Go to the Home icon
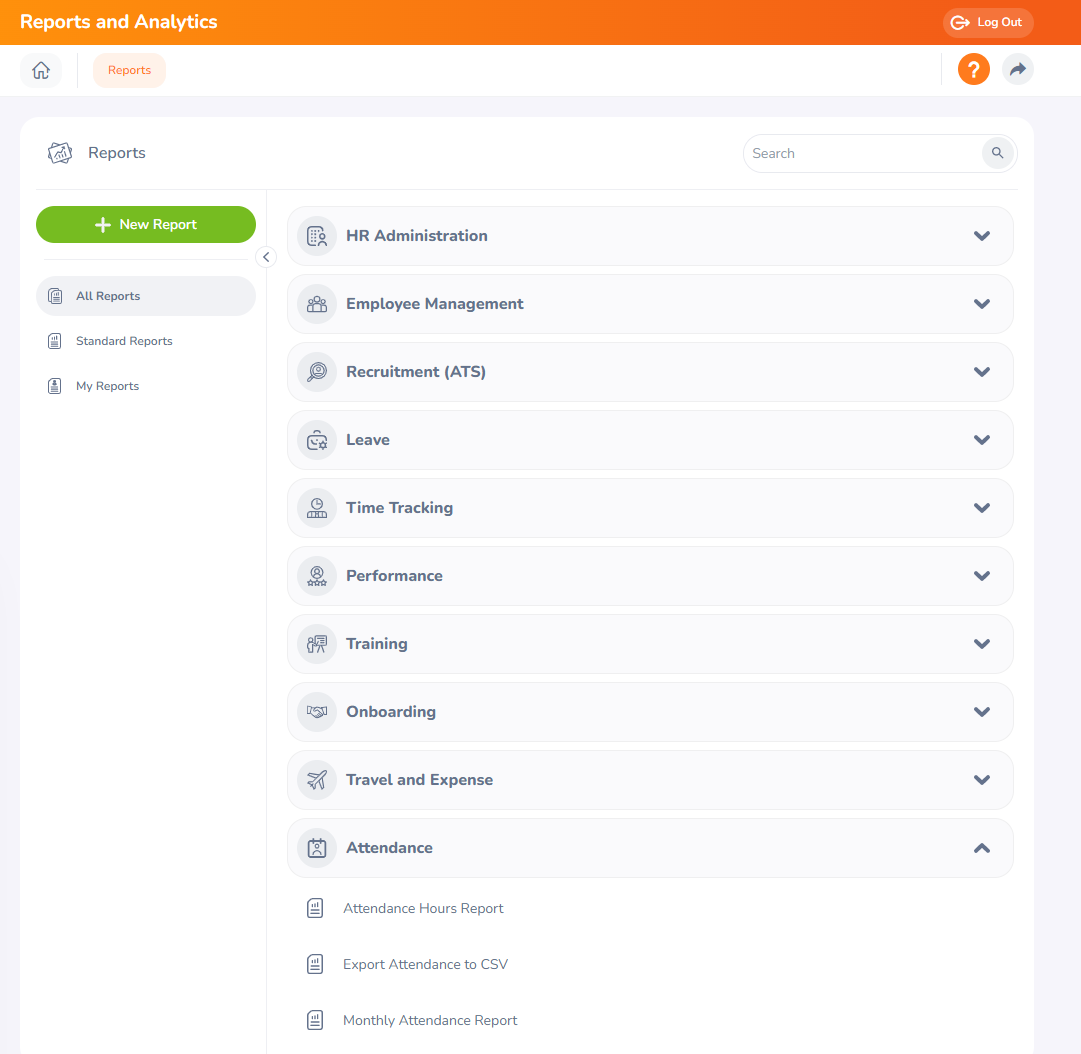Screen dimensions: 1081x1054 41,70
